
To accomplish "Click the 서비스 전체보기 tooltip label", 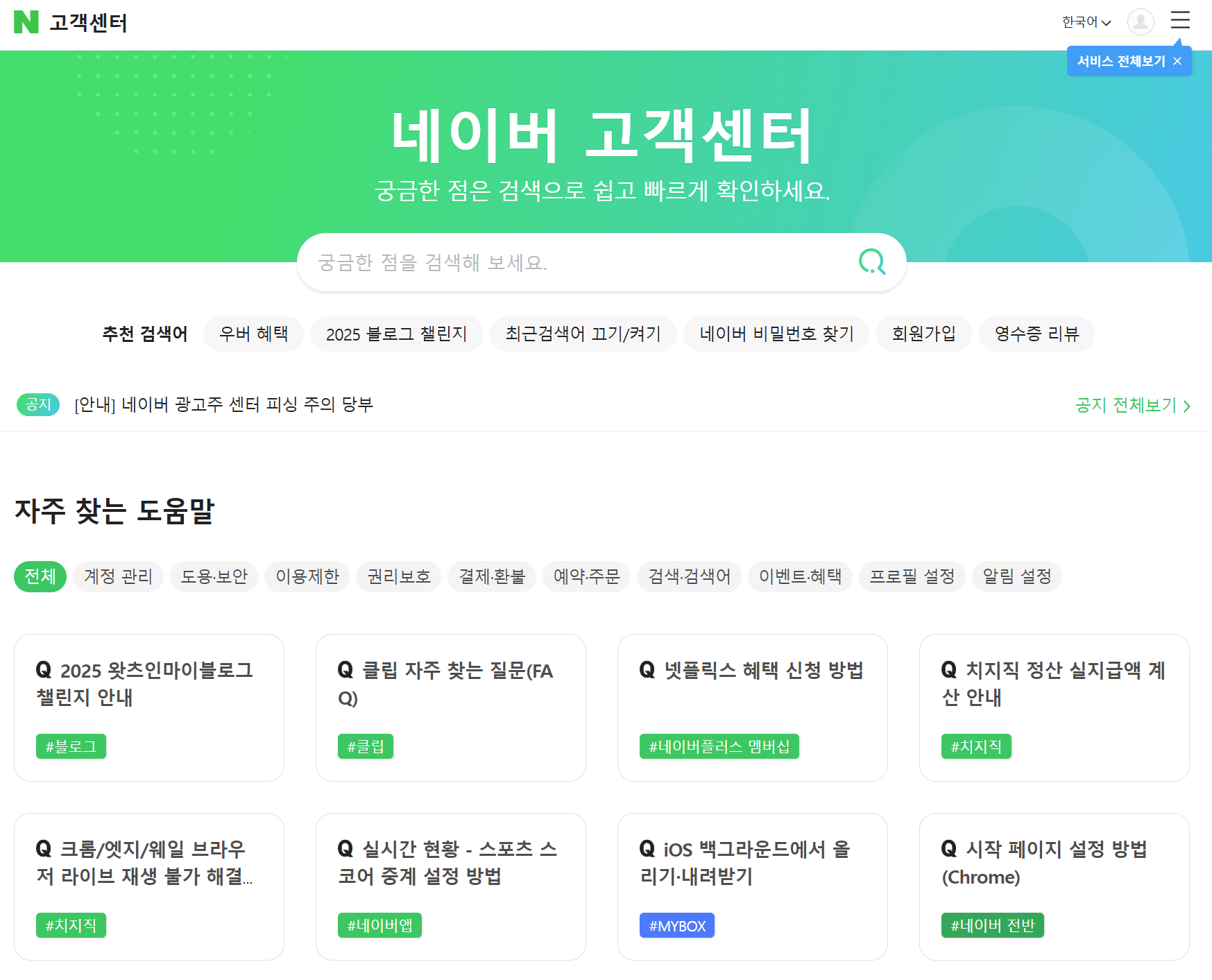I will click(x=1121, y=61).
